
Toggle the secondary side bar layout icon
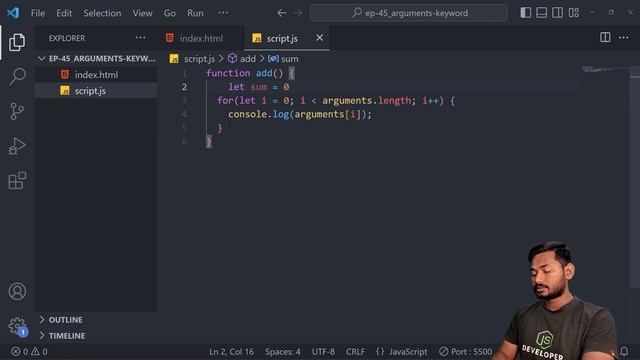(x=558, y=13)
